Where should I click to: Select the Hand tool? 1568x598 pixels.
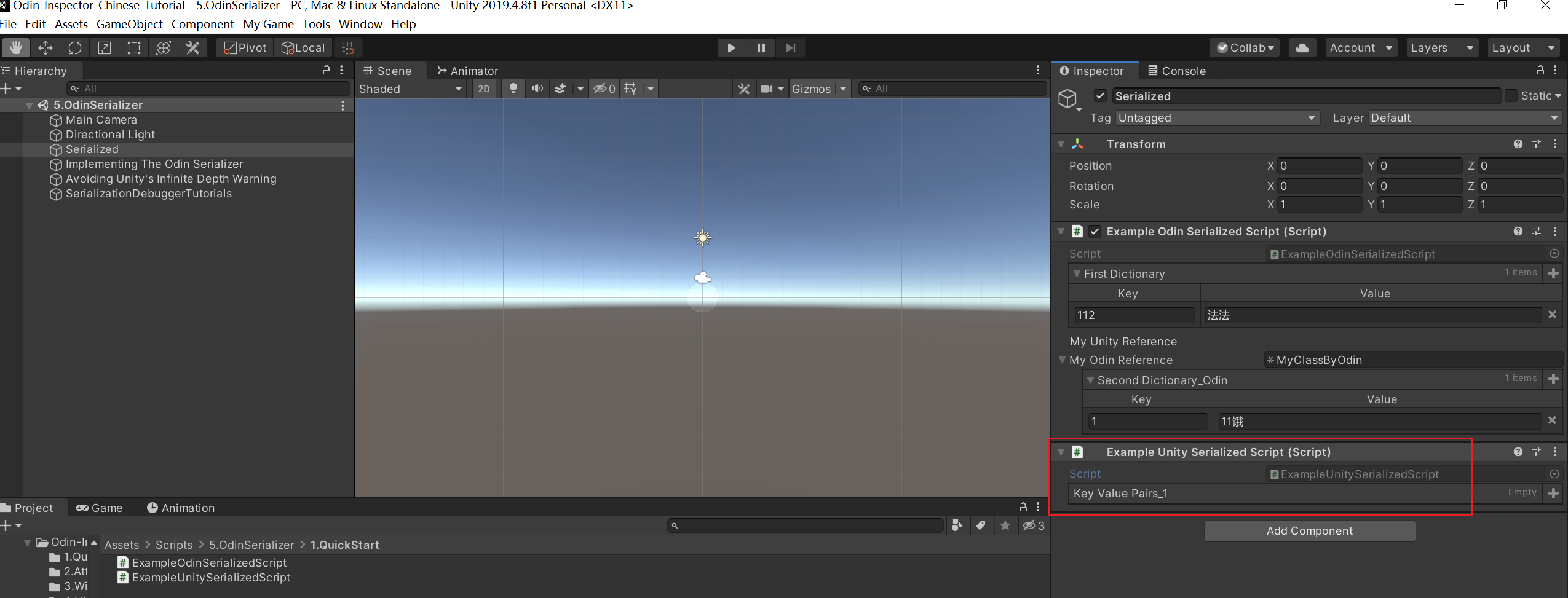pos(15,48)
